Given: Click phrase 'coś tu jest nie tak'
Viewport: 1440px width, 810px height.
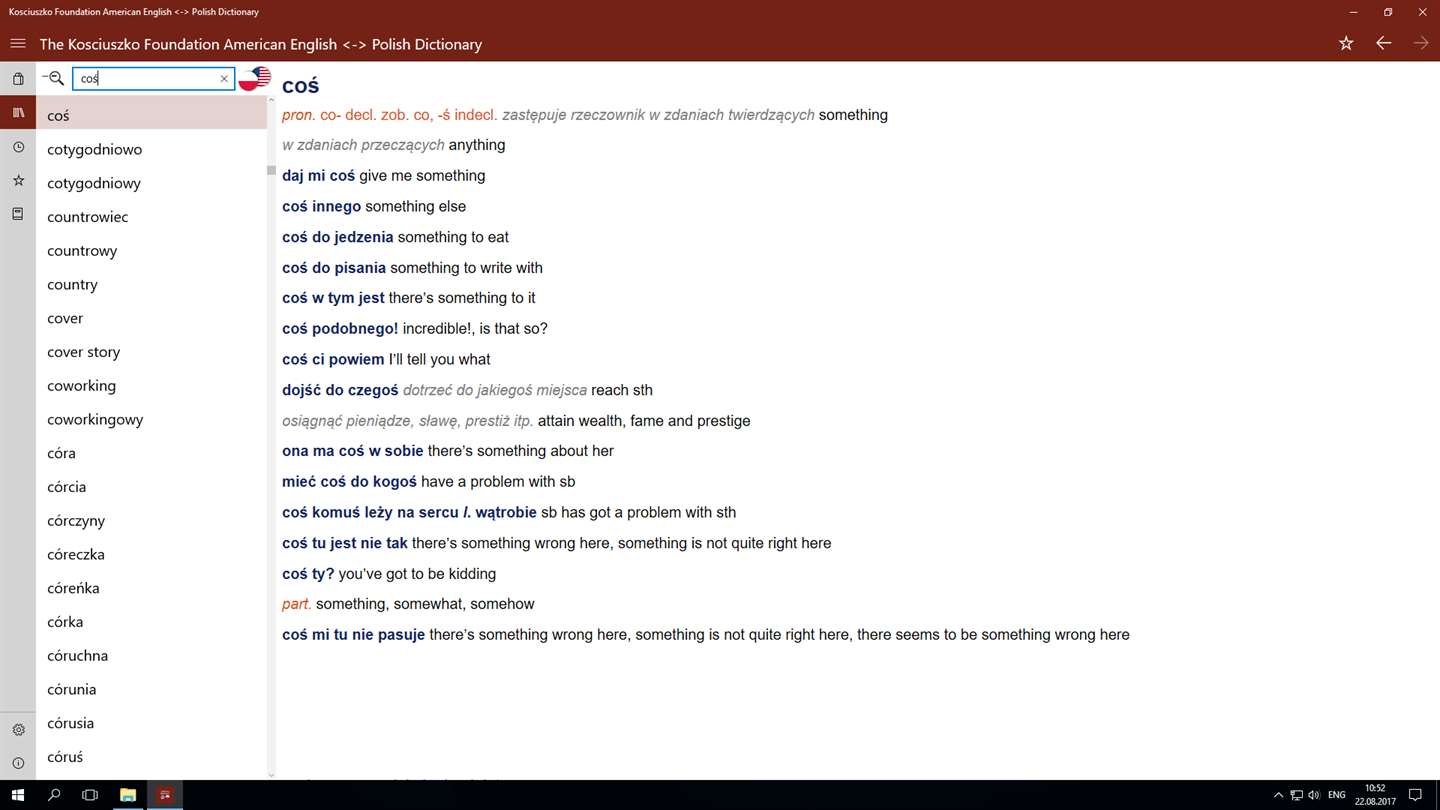Looking at the screenshot, I should pyautogui.click(x=345, y=543).
